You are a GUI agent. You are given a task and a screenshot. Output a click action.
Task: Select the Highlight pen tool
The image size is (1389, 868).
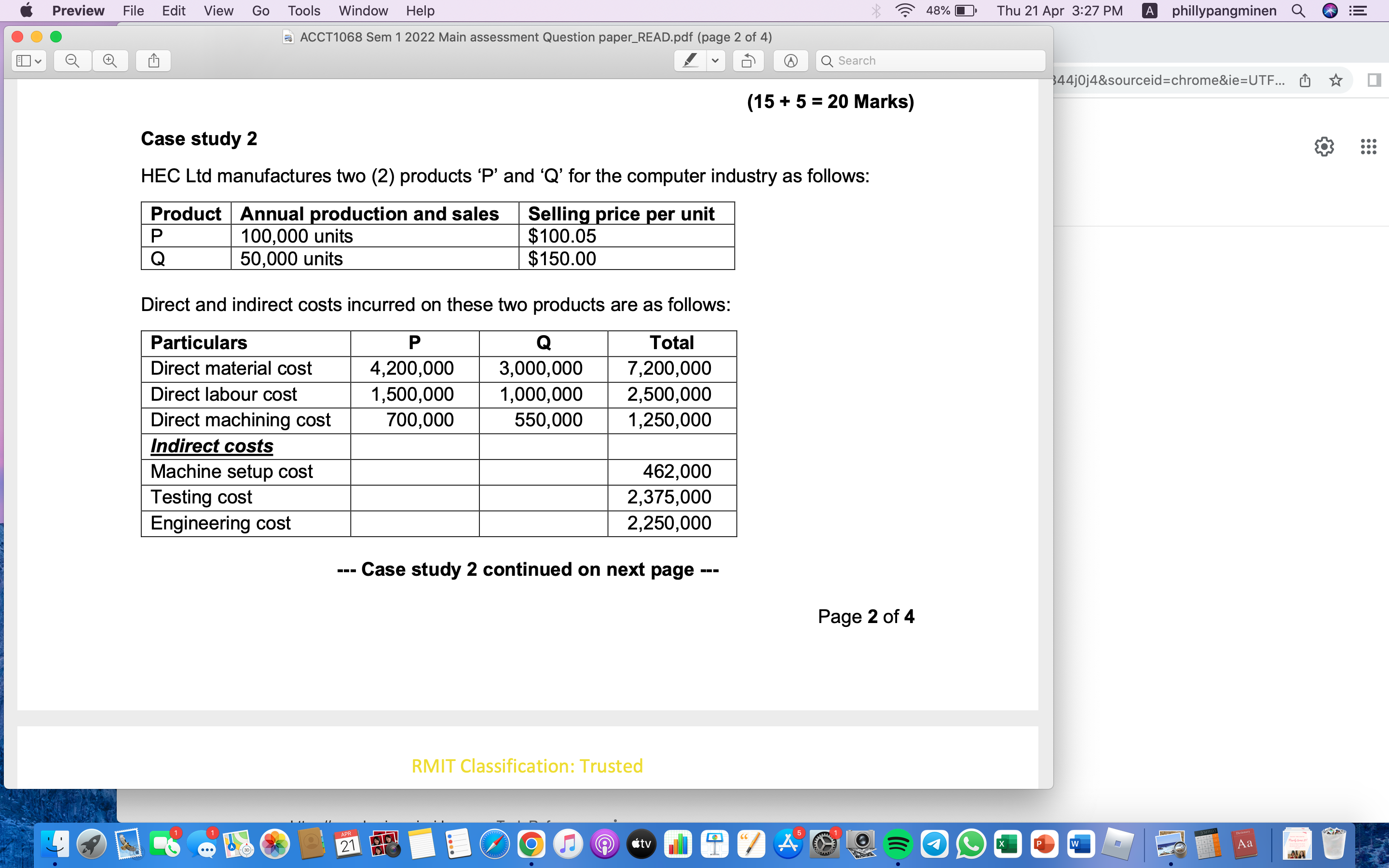690,61
